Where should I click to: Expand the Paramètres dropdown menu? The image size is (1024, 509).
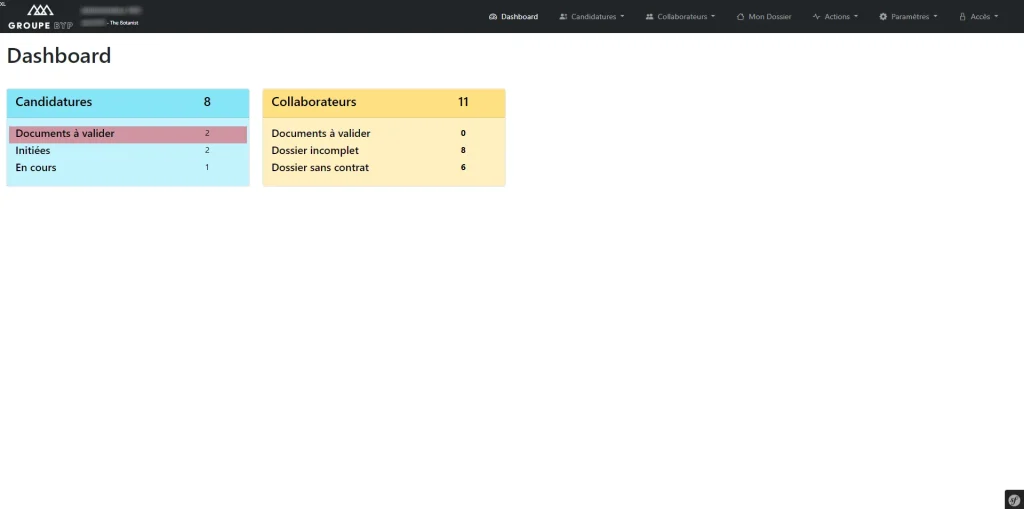click(x=908, y=17)
